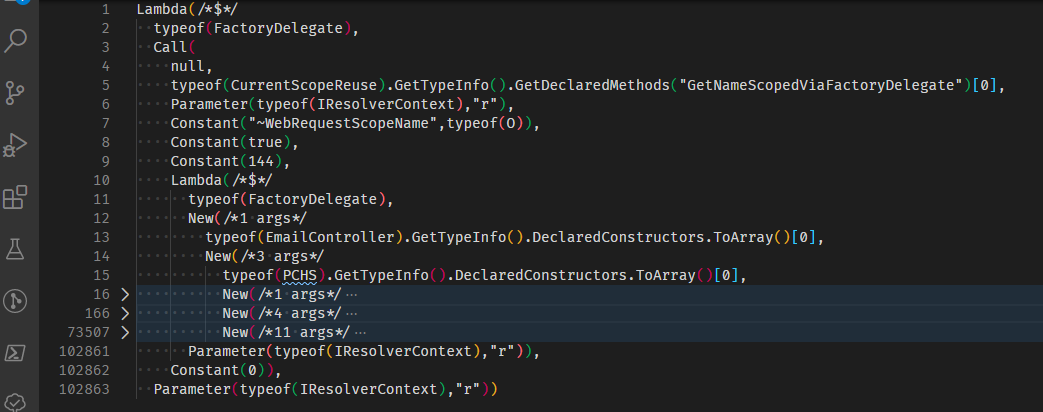Click New(/*1 args*/ on line 12
The image size is (1043, 412).
tap(247, 218)
